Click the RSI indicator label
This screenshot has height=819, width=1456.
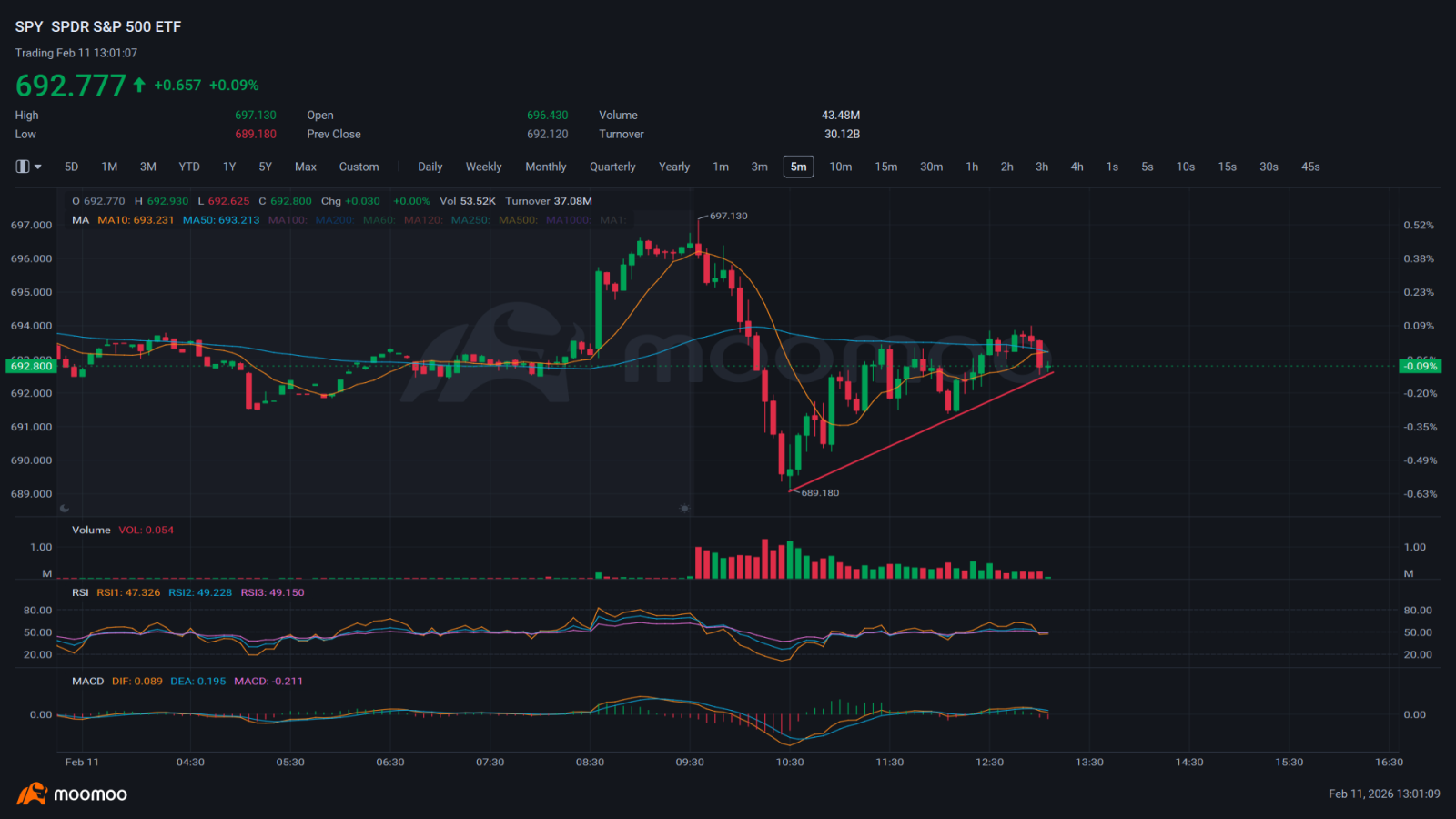pyautogui.click(x=81, y=592)
